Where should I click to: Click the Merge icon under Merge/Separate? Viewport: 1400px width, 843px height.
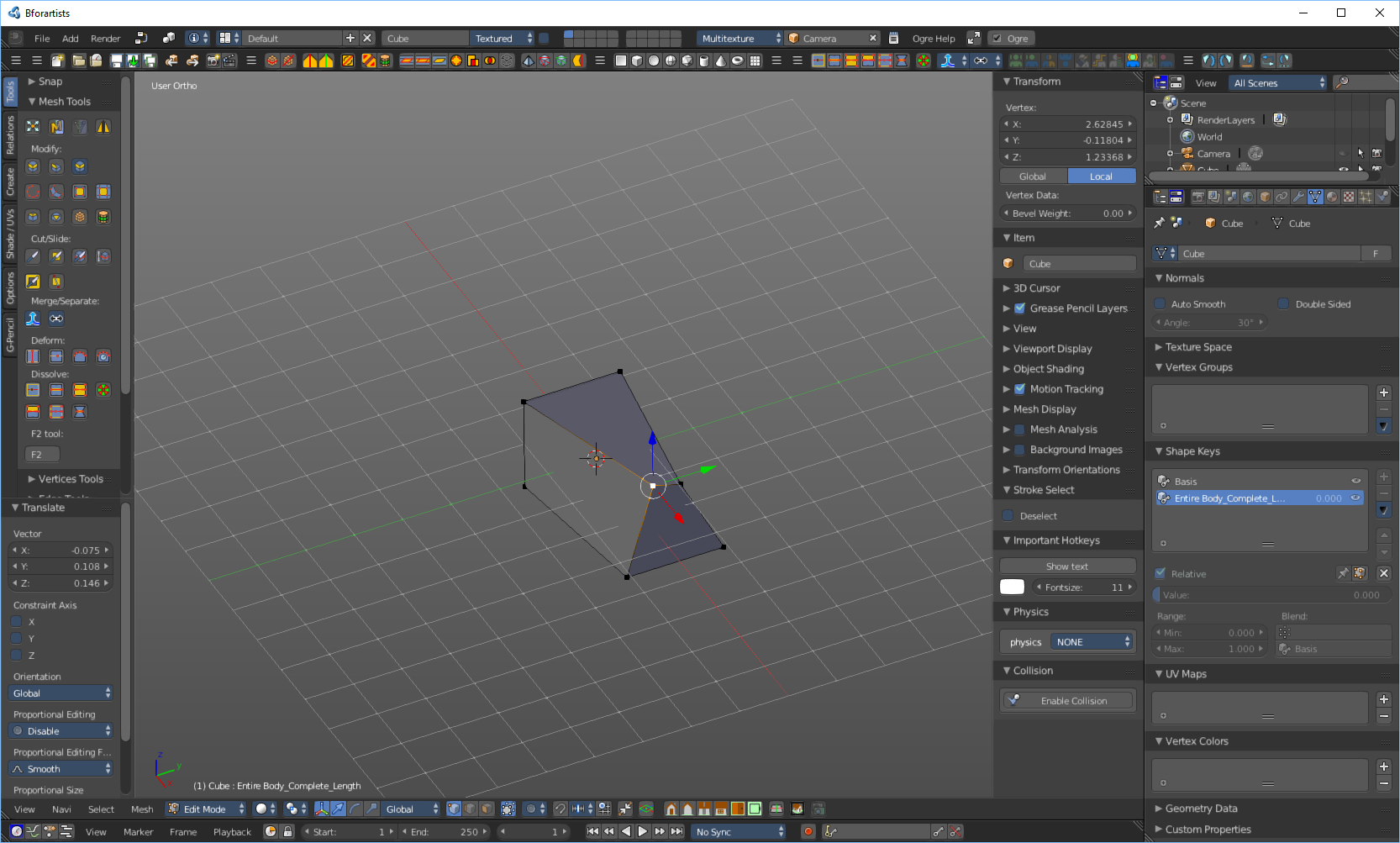(33, 319)
